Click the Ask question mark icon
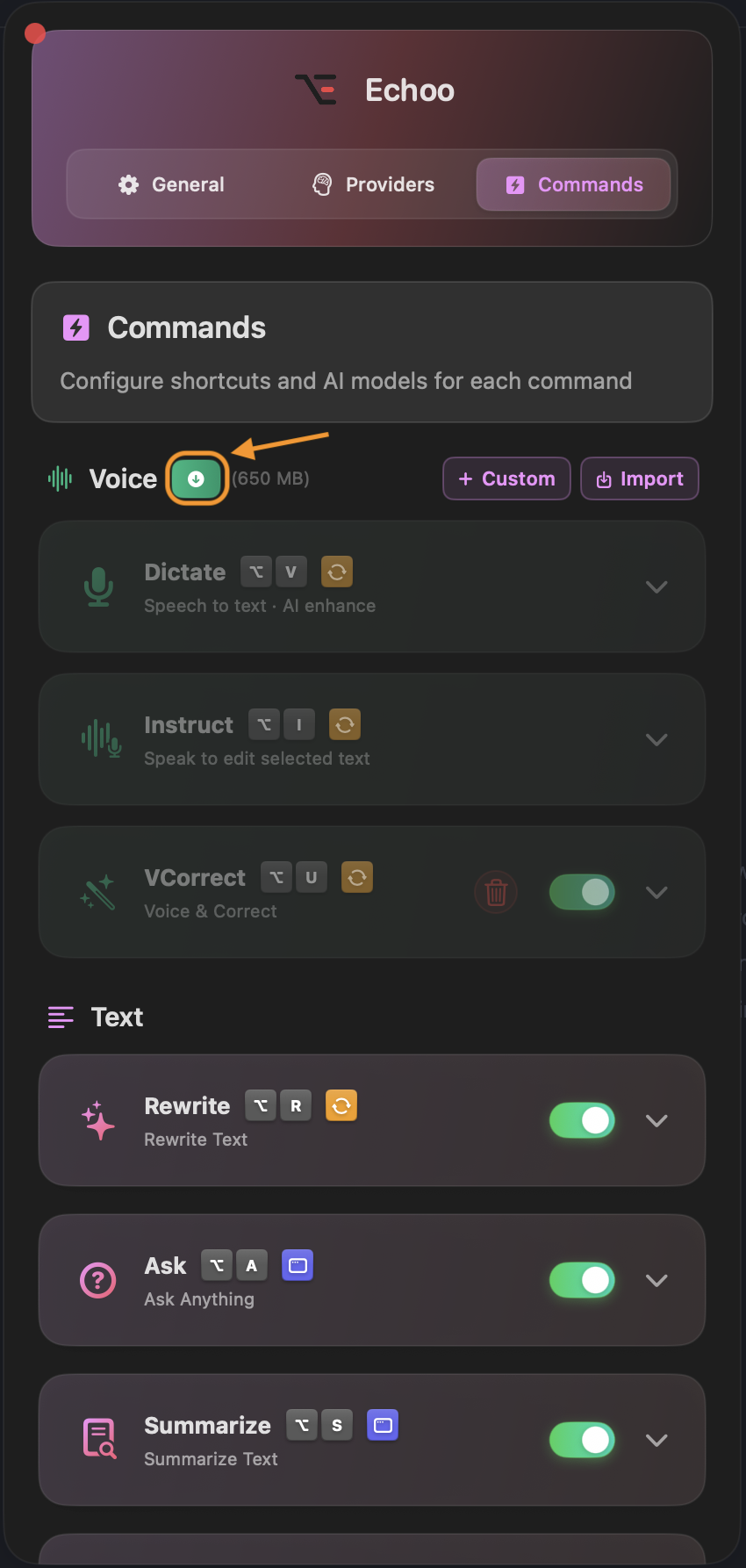746x1568 pixels. pyautogui.click(x=97, y=1280)
